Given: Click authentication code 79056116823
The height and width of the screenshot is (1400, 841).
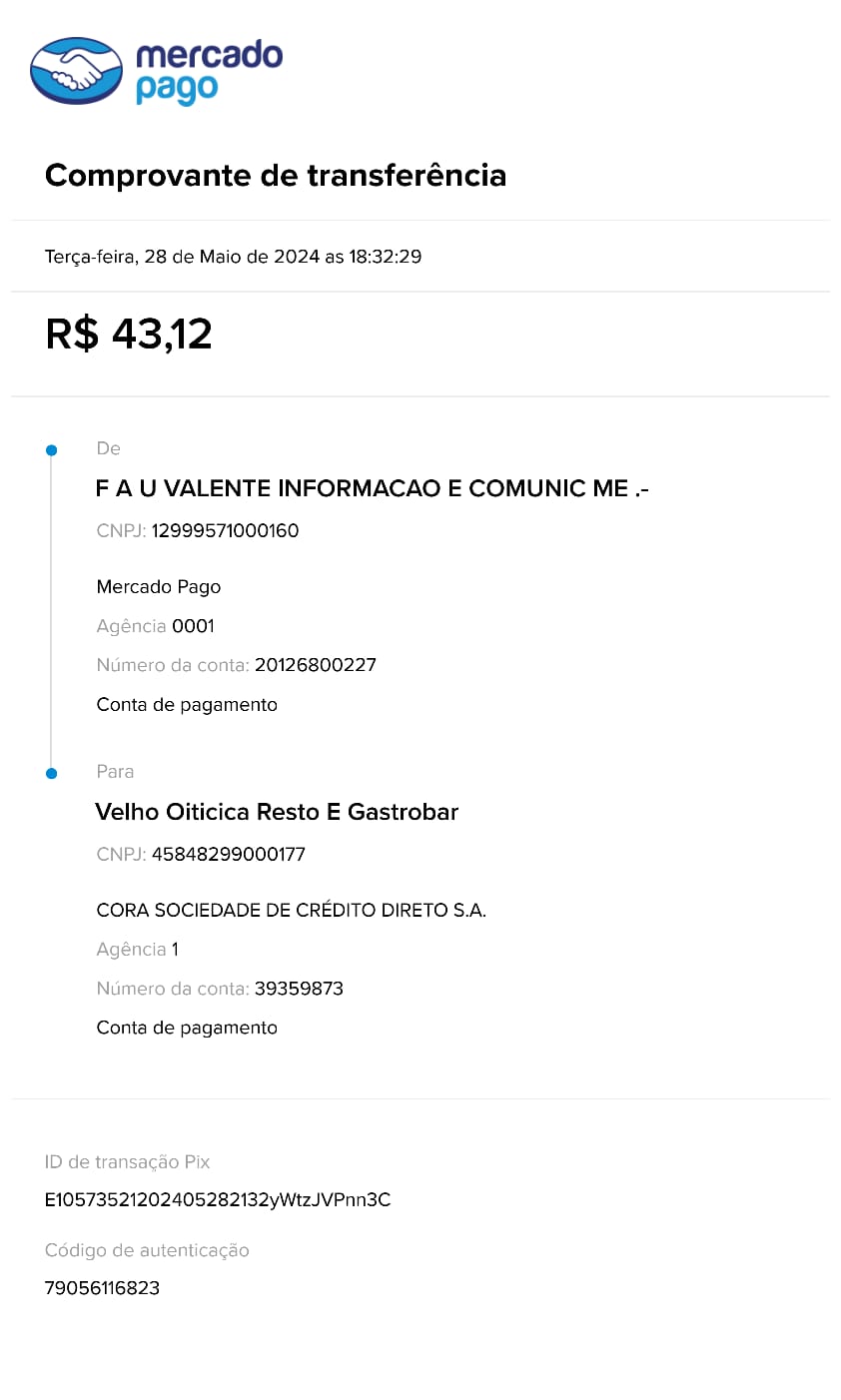Looking at the screenshot, I should tap(102, 1288).
